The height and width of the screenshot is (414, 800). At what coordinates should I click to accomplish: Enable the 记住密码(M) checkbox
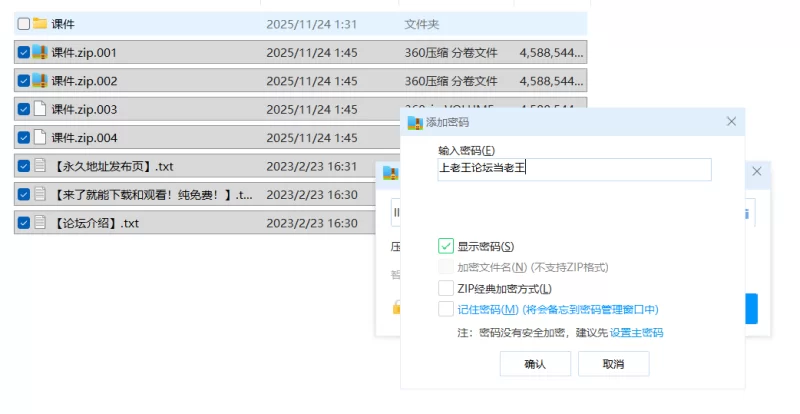pyautogui.click(x=445, y=309)
